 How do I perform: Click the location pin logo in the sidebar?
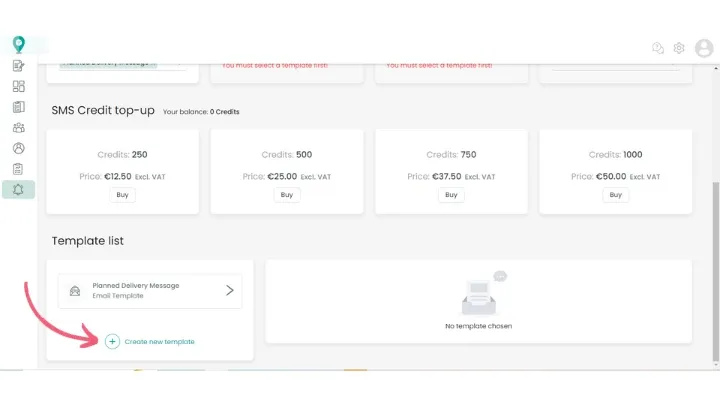click(x=18, y=44)
